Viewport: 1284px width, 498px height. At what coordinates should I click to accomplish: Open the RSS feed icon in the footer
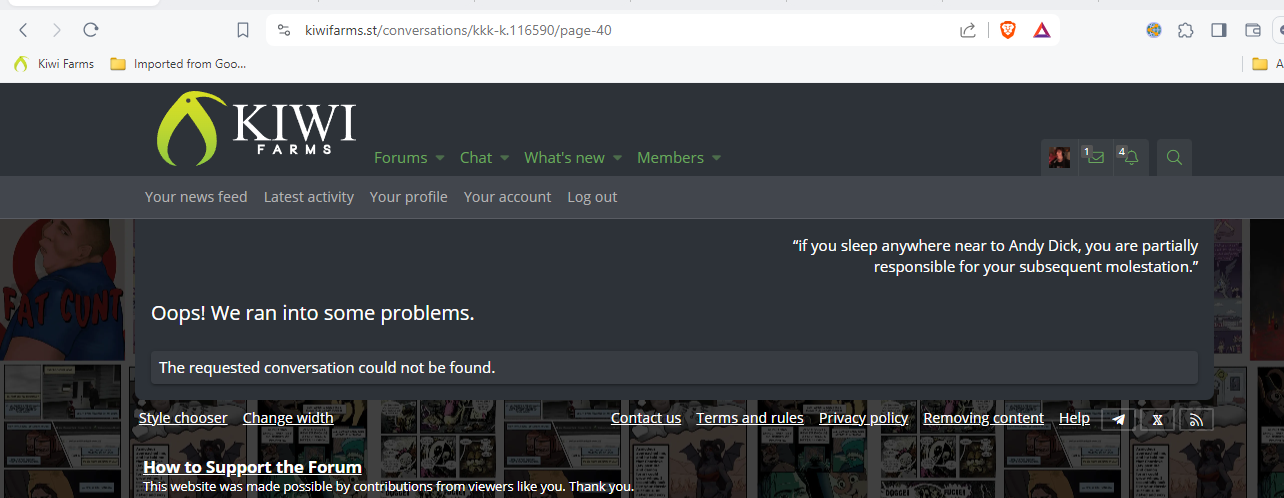[x=1196, y=420]
